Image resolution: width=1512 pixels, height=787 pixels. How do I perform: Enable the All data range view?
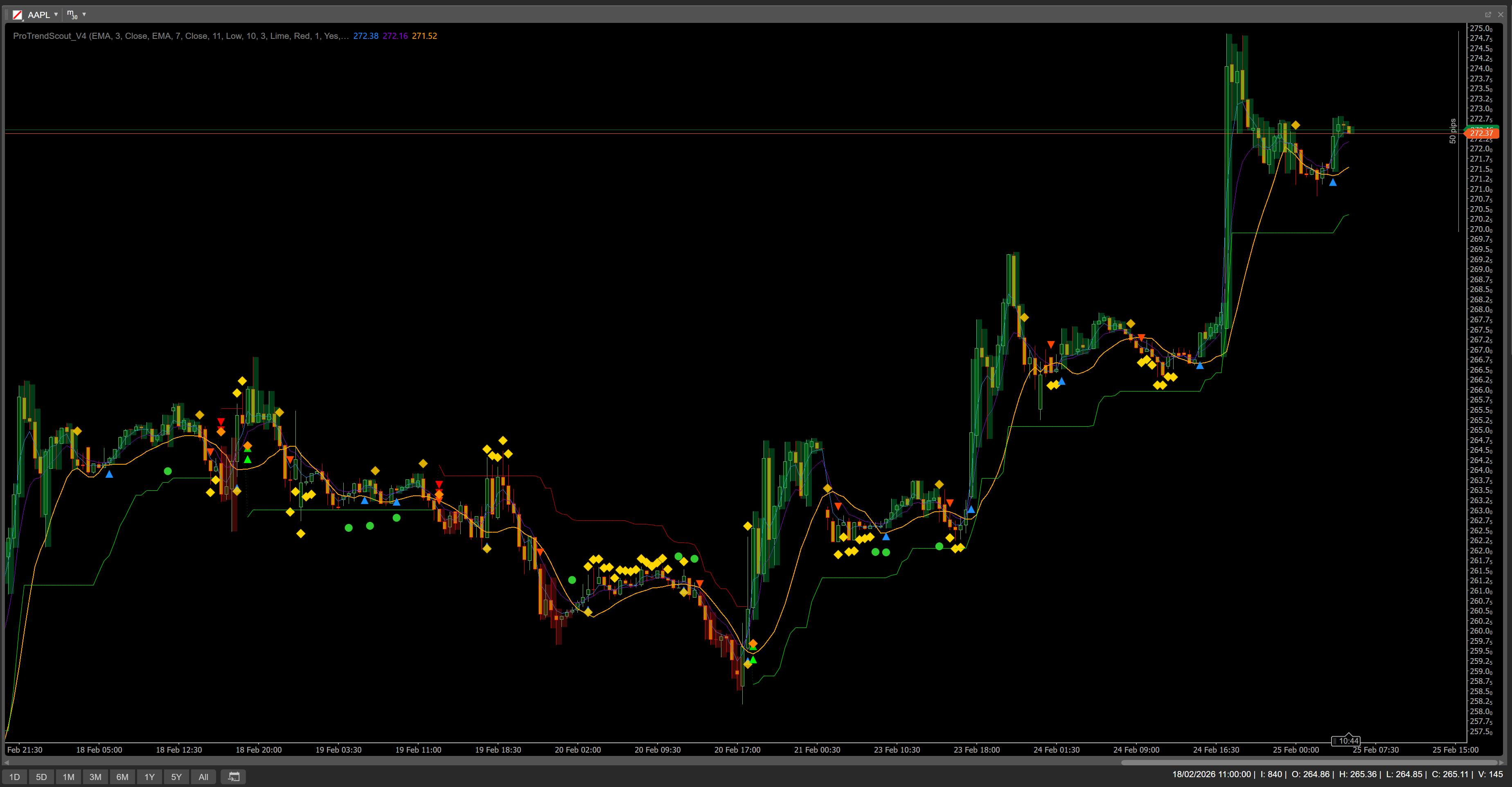(203, 776)
